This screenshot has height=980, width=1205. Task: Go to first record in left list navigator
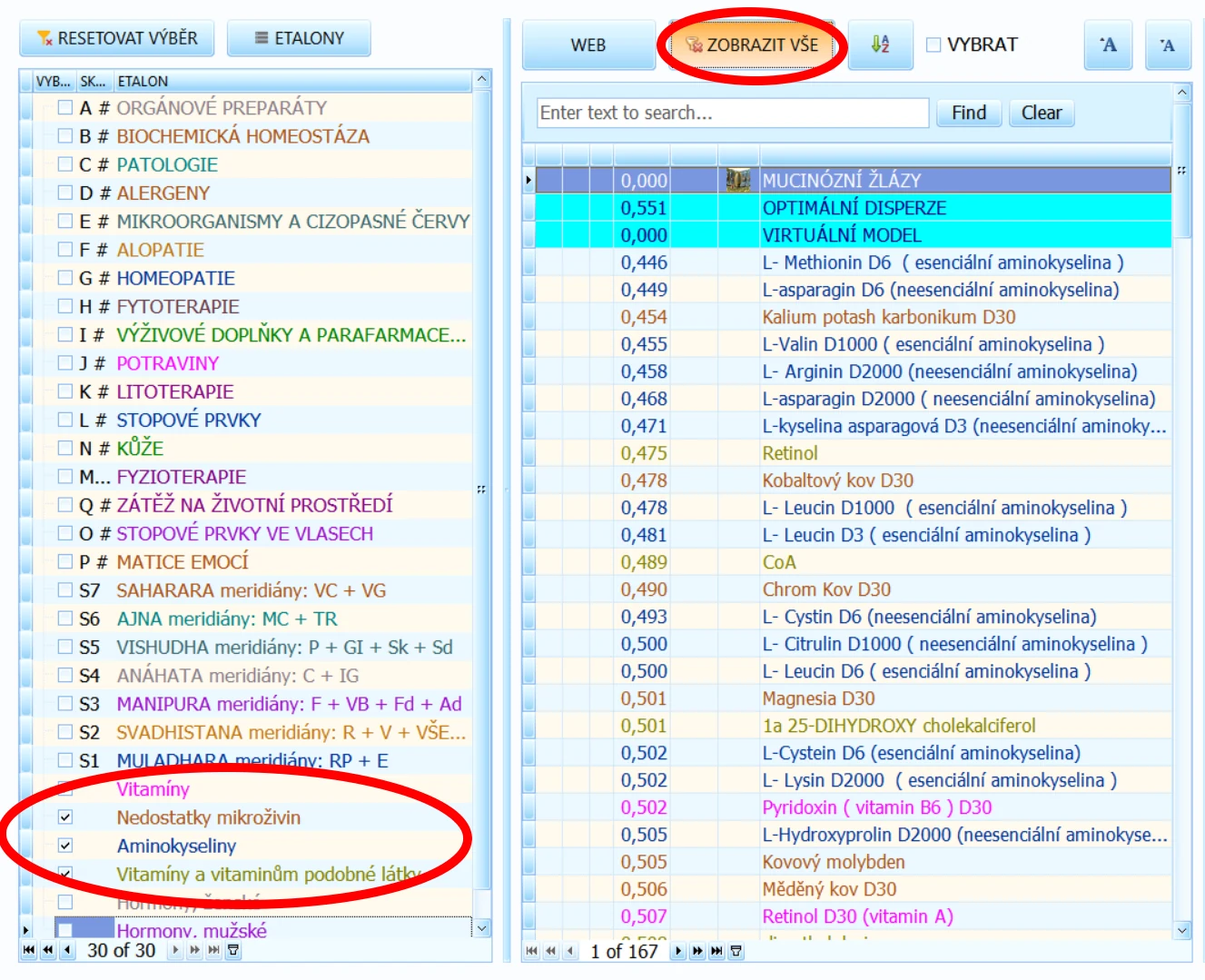29,950
